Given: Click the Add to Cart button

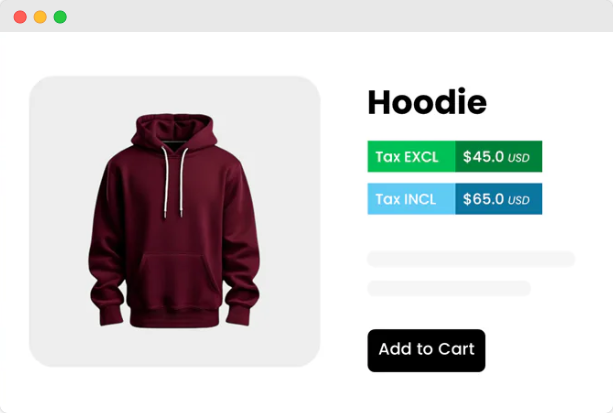Looking at the screenshot, I should (x=426, y=350).
